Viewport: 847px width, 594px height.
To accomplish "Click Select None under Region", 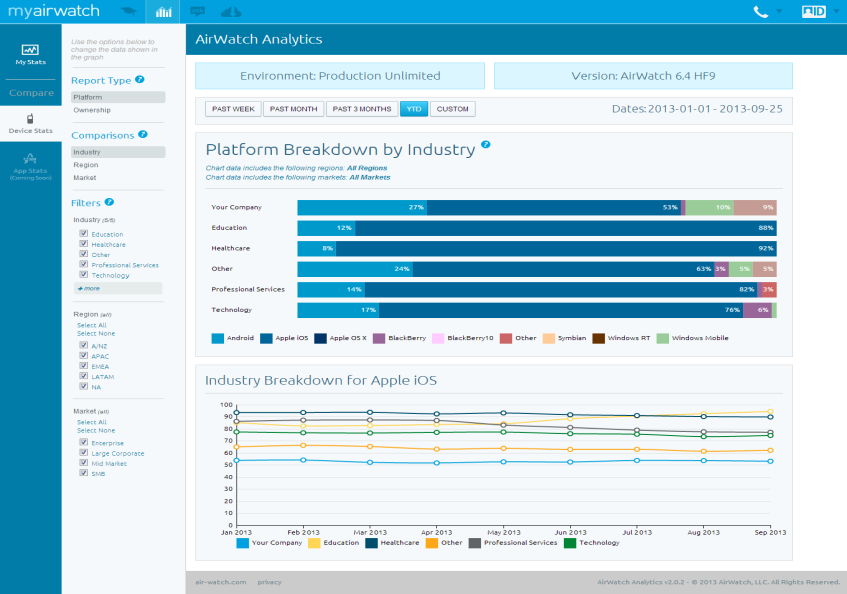I will click(96, 334).
